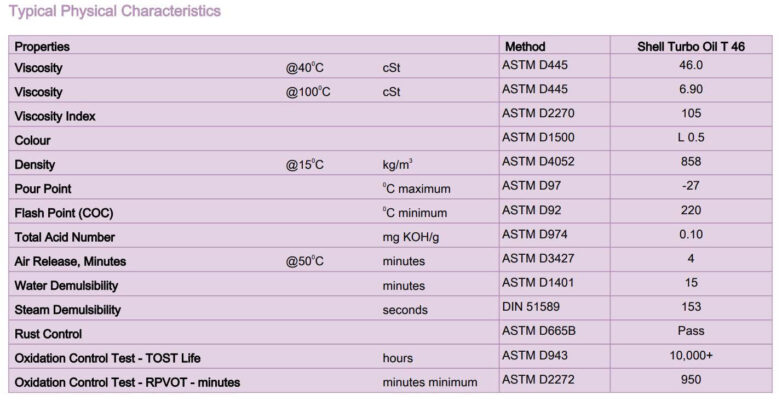Select the Colour property cell

pyautogui.click(x=32, y=140)
